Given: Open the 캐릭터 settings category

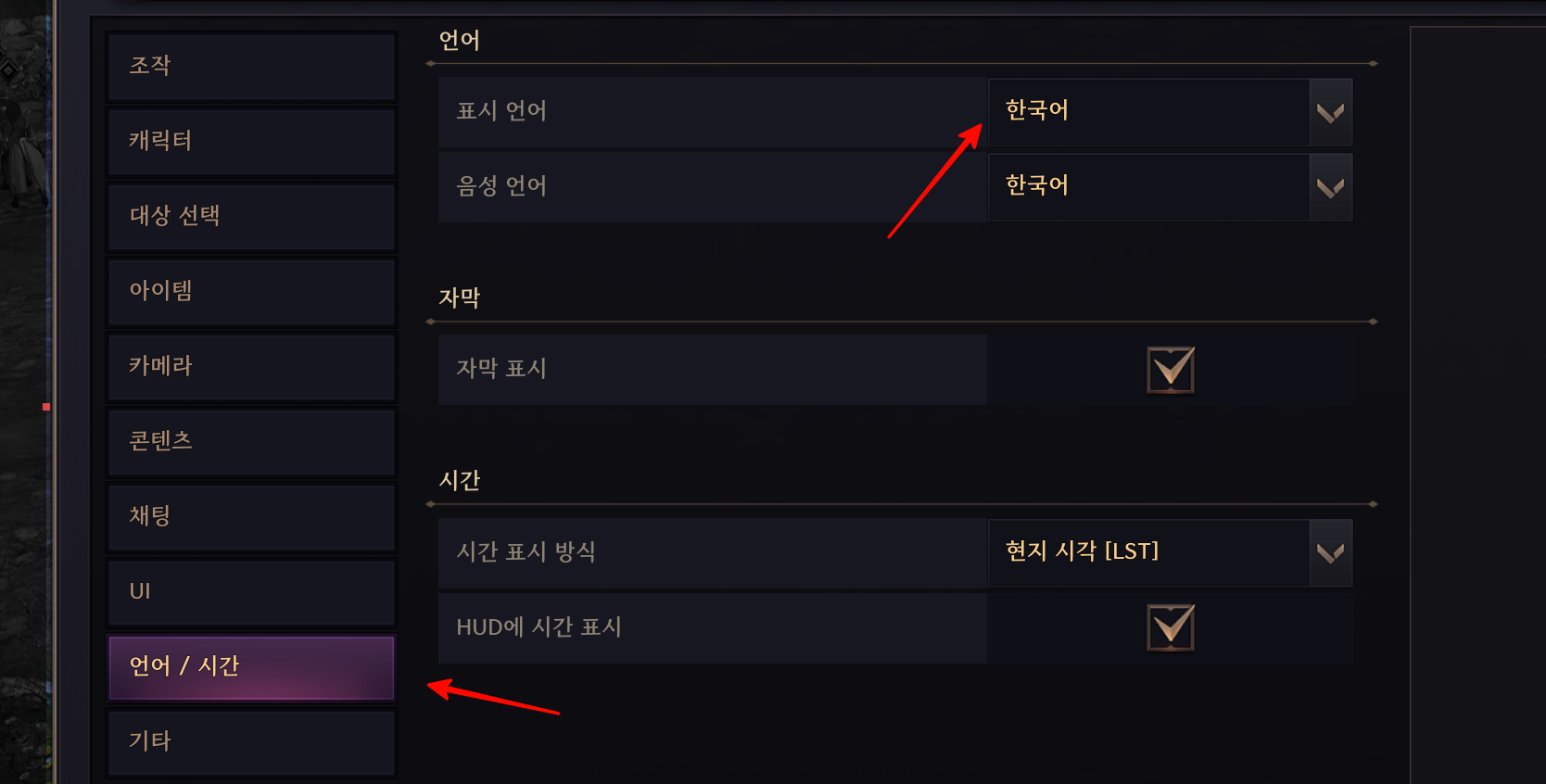Looking at the screenshot, I should coord(251,142).
